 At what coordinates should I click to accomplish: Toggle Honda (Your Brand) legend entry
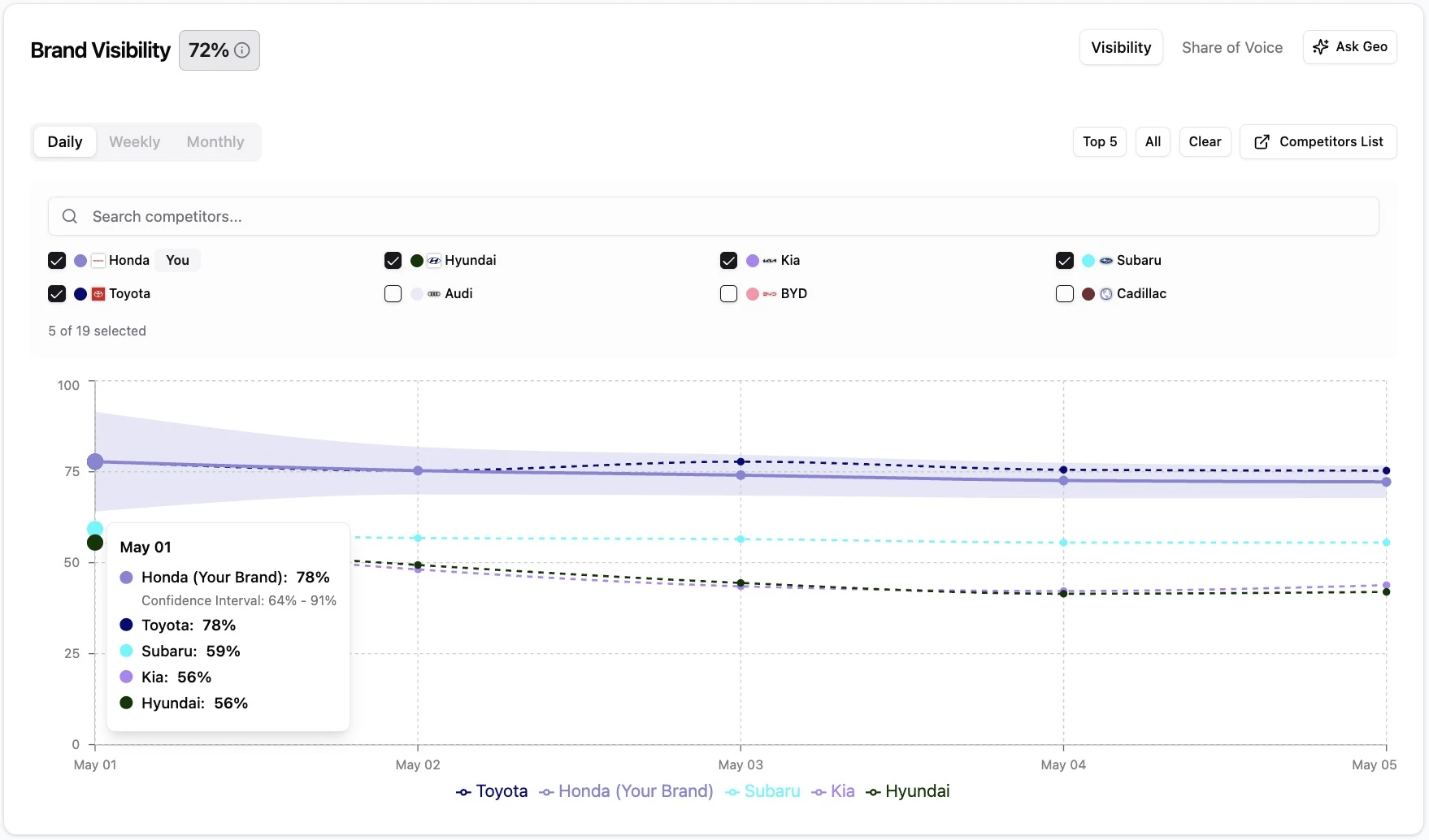tap(626, 791)
